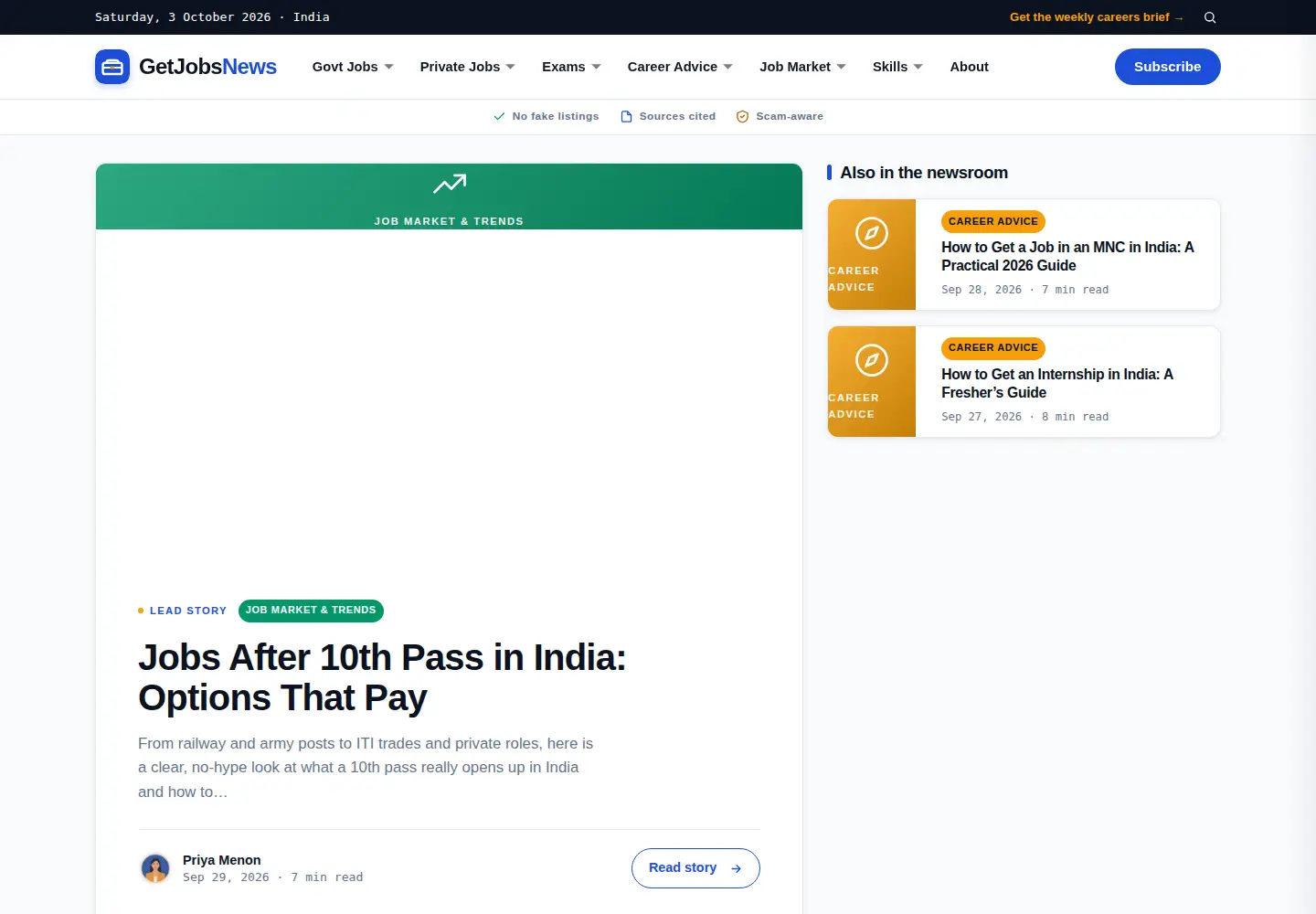
Task: Click the GetJobsNews briefcase logo icon
Action: coord(112,67)
